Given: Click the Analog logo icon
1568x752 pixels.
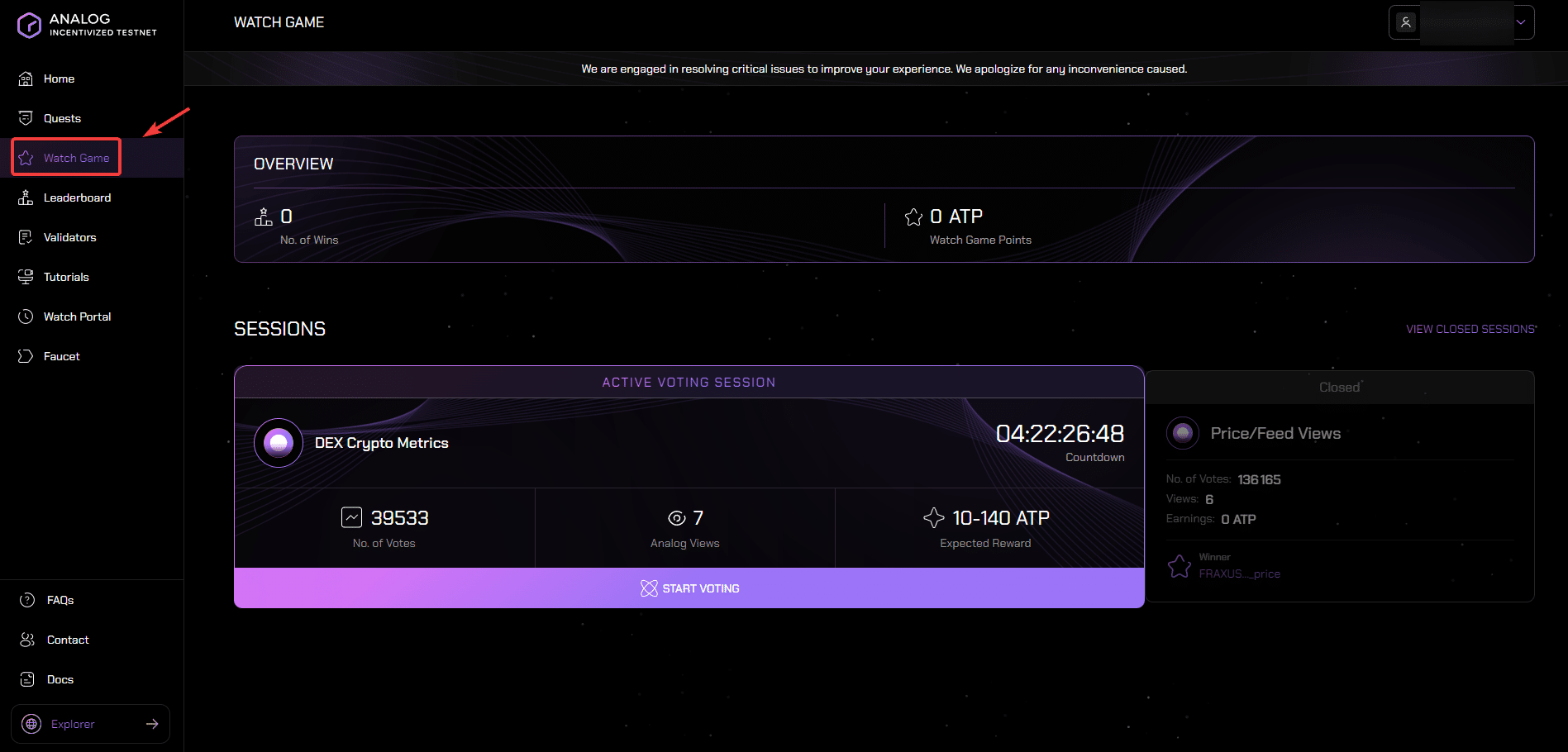Looking at the screenshot, I should [29, 26].
